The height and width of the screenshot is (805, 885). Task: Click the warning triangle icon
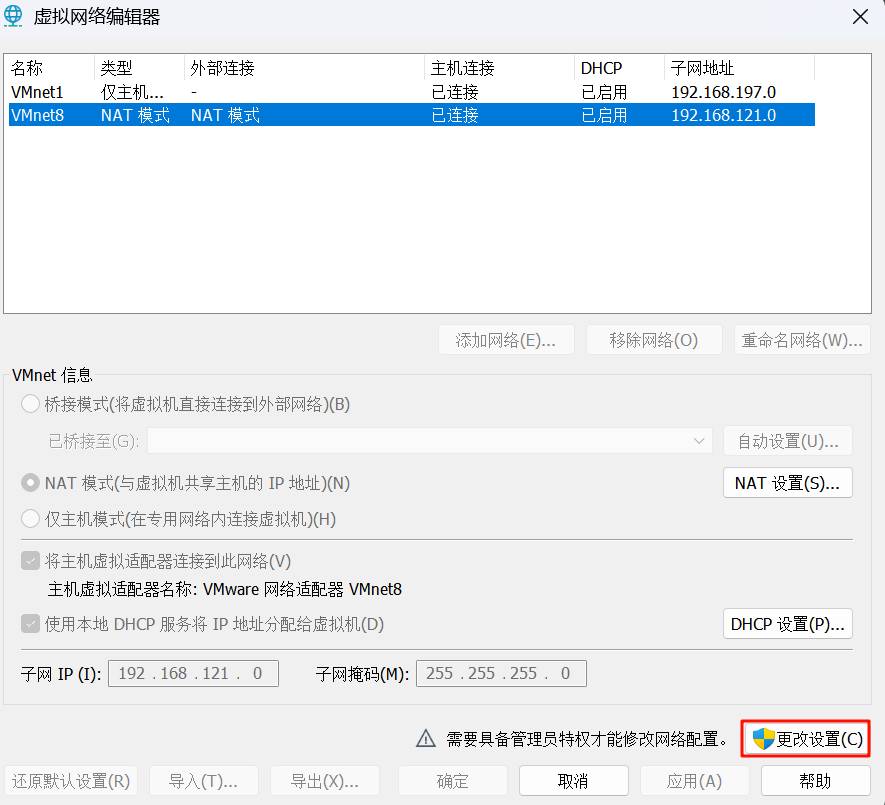pos(427,739)
